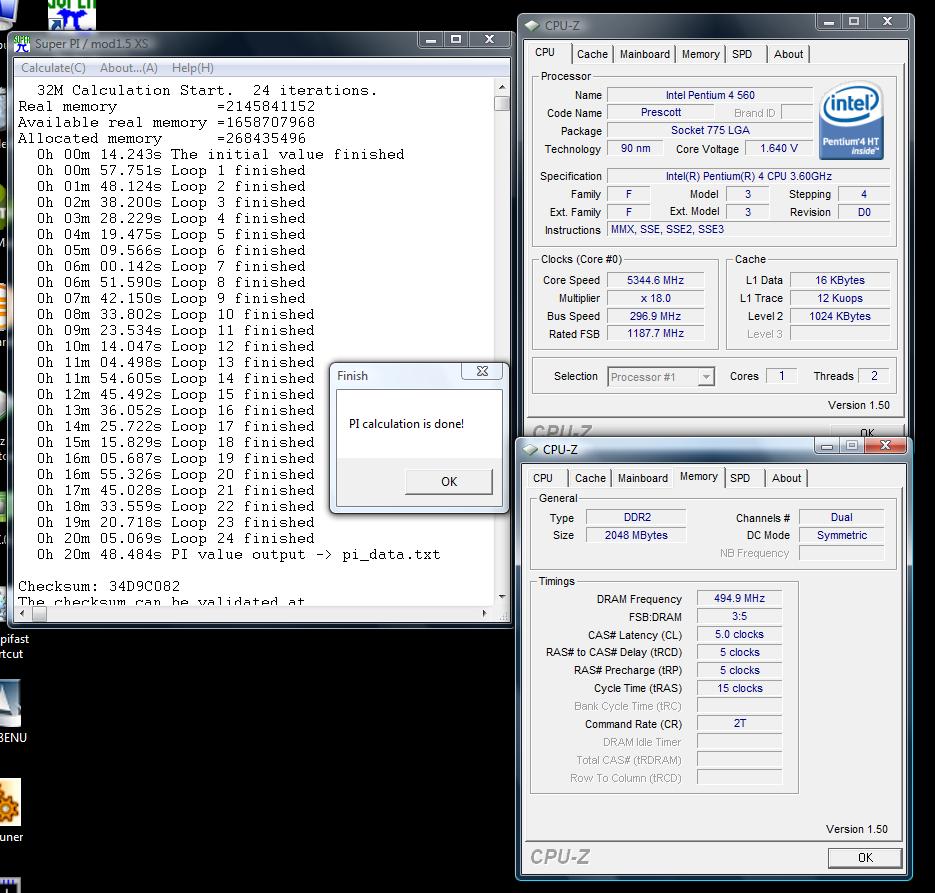935x893 pixels.
Task: Click the DC Mode Symmetric value
Action: tap(841, 535)
